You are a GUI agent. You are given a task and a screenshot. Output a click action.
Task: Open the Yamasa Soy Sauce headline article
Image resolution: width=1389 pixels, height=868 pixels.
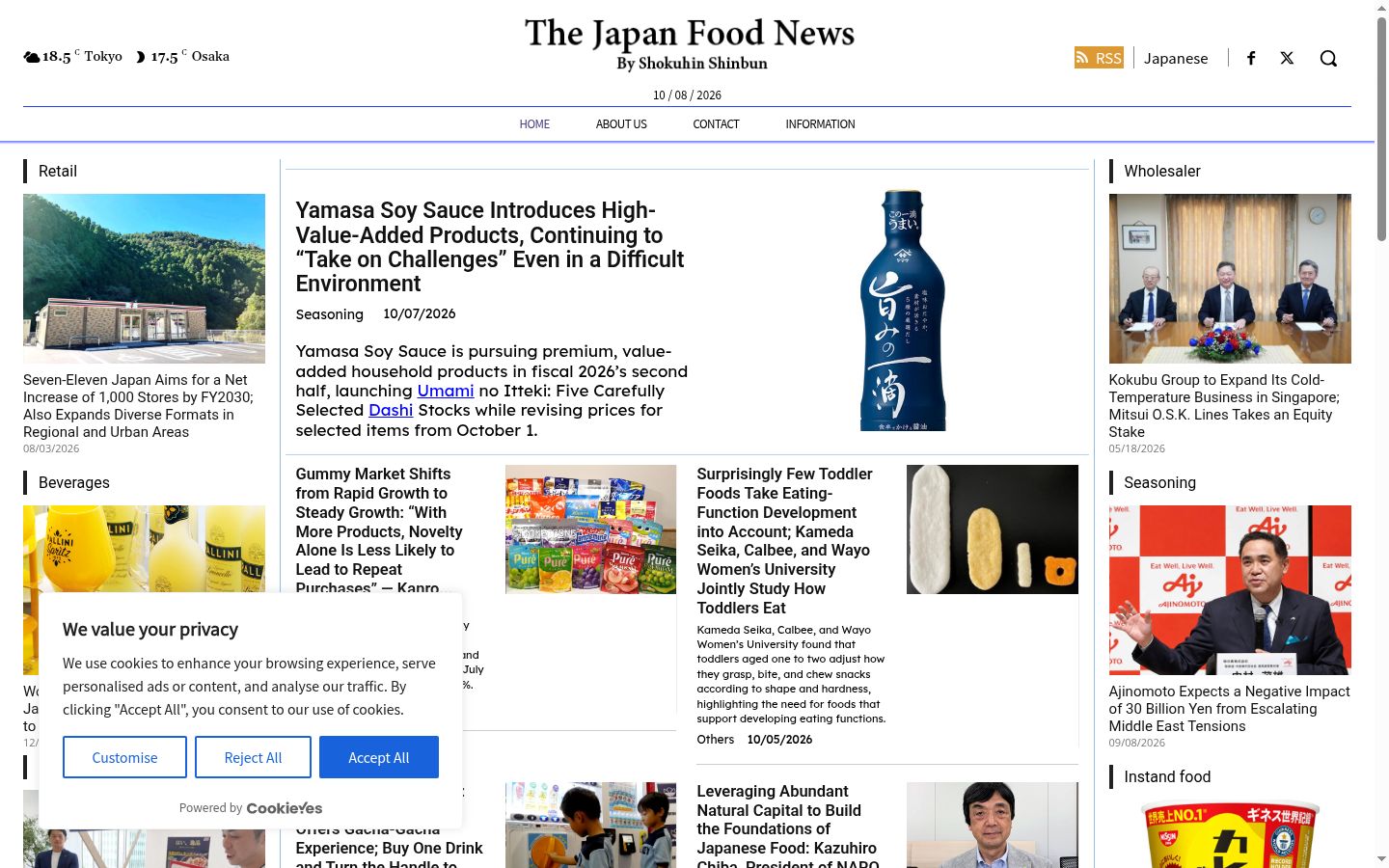point(490,247)
